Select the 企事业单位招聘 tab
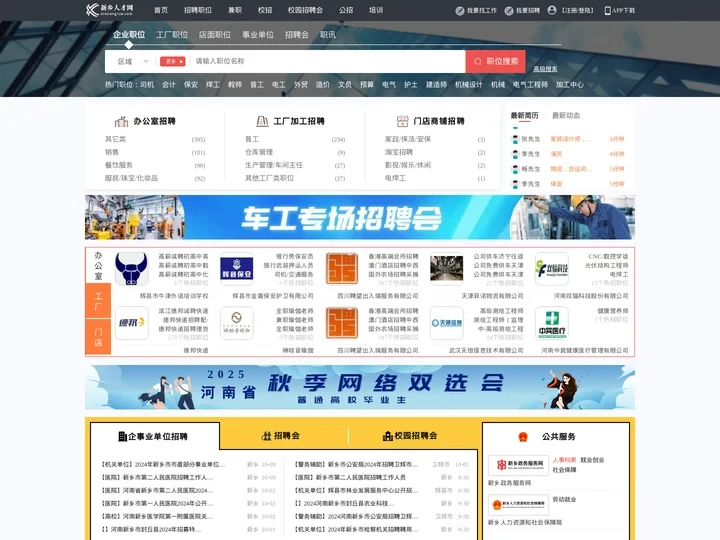Screen dimensions: 720x540 pyautogui.click(x=153, y=436)
